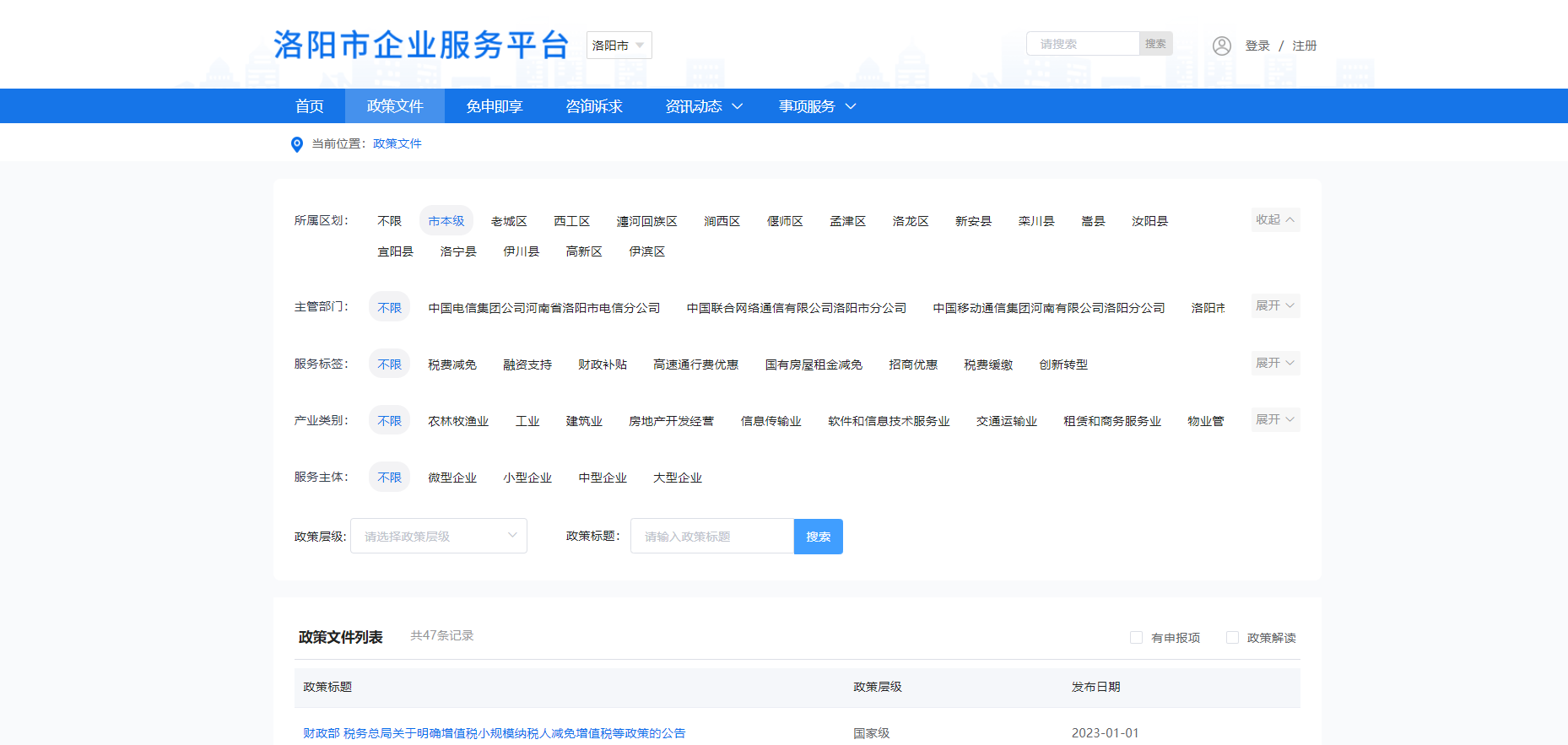Select 洛龙区 district filter

coord(911,221)
